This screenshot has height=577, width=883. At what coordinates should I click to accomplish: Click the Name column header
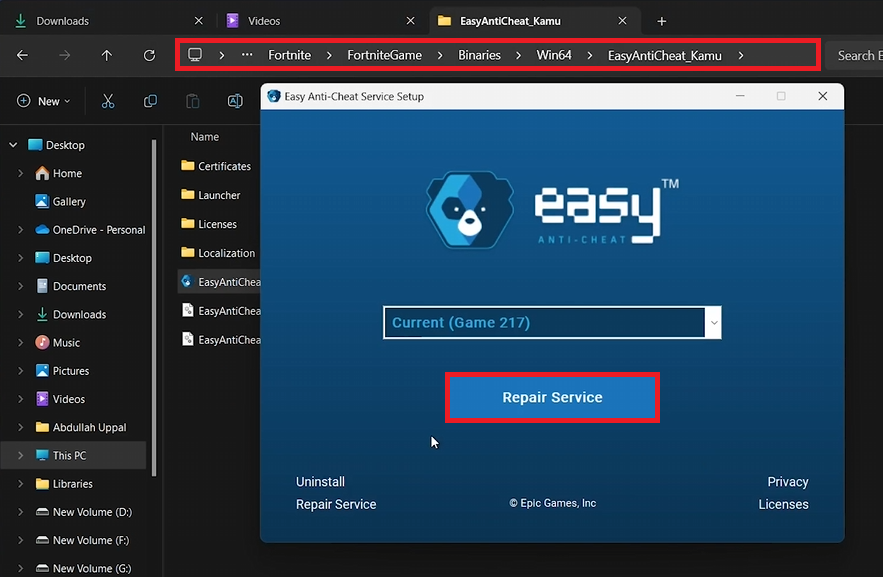point(204,137)
